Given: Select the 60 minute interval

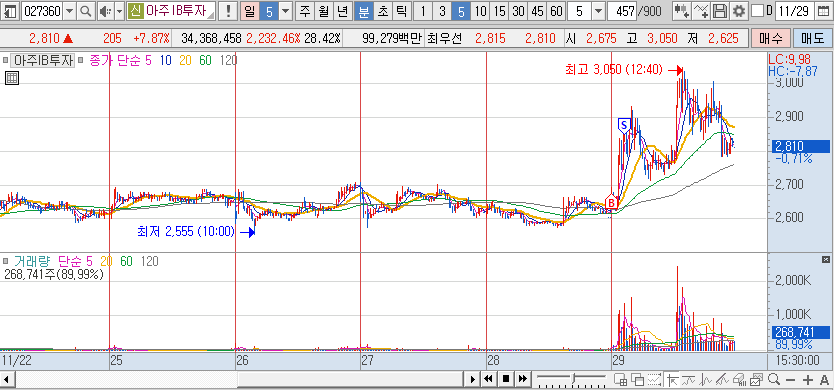Looking at the screenshot, I should (556, 11).
